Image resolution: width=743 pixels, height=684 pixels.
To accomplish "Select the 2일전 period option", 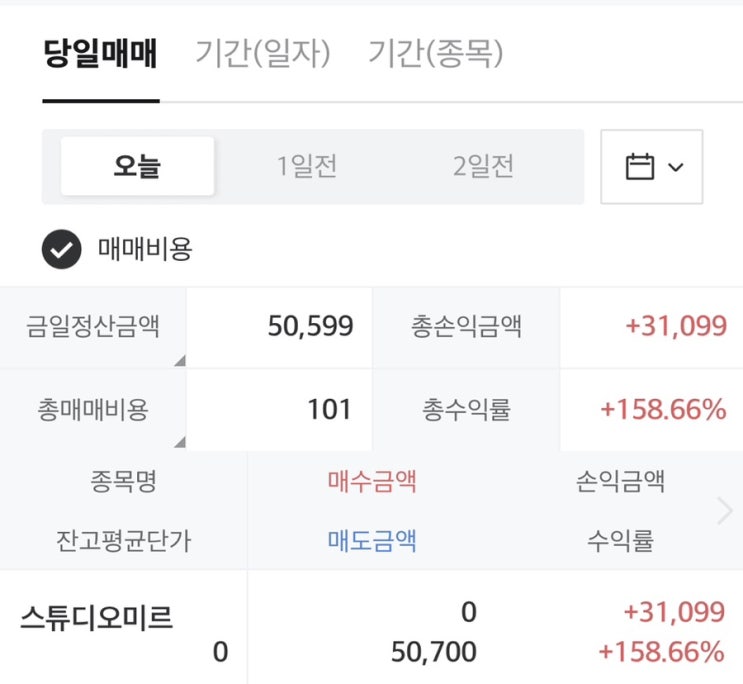I will [x=483, y=166].
